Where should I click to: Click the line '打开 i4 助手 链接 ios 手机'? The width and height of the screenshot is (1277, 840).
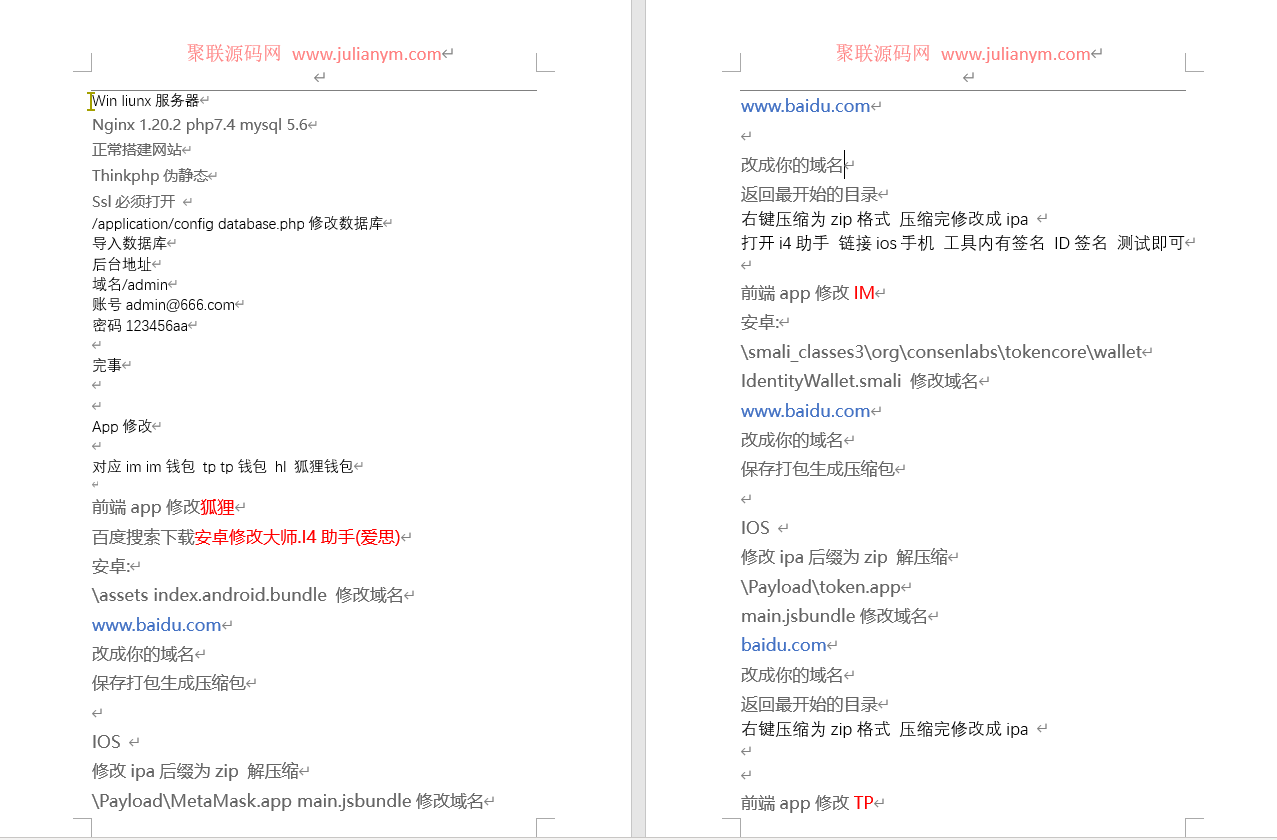point(963,243)
